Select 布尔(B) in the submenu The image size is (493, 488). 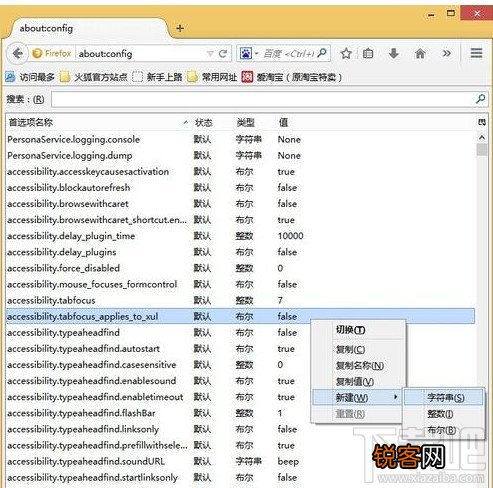click(443, 430)
